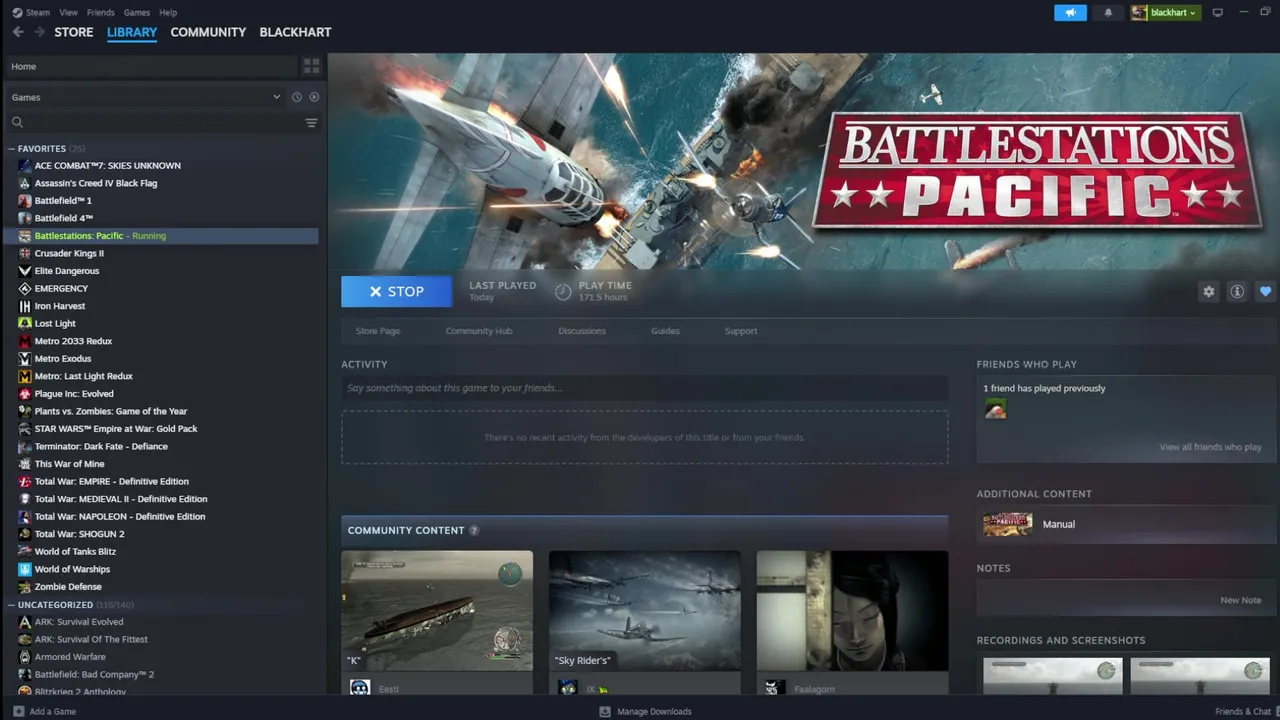Open the View menu
Viewport: 1280px width, 720px height.
click(68, 12)
